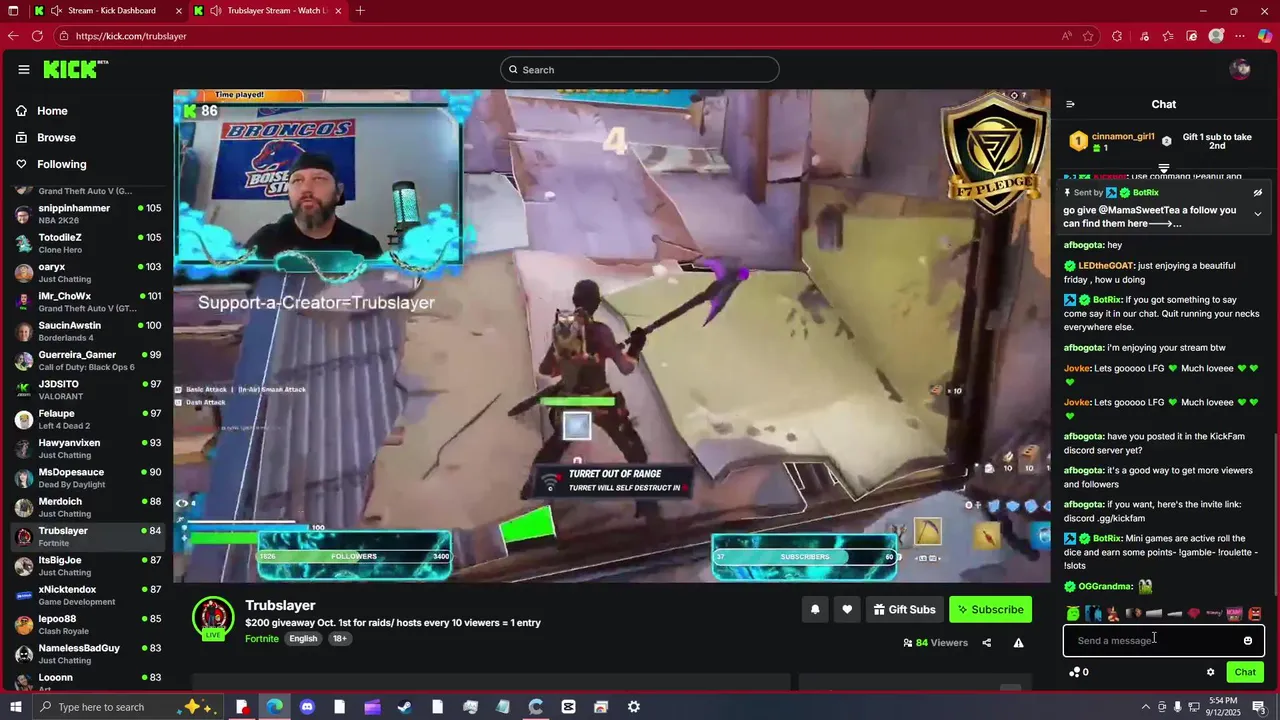Open SaucinAwstin channel

pos(88,331)
